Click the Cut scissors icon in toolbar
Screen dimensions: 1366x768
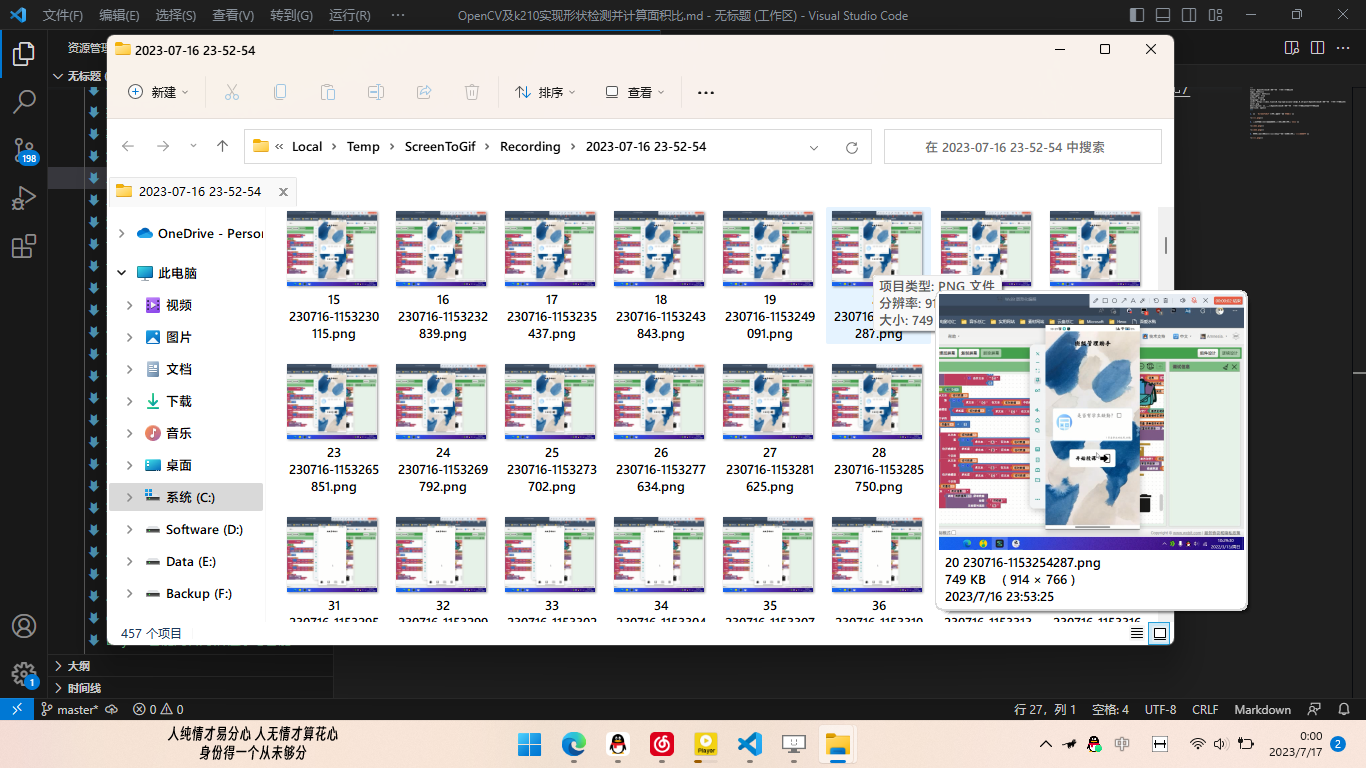tap(232, 92)
